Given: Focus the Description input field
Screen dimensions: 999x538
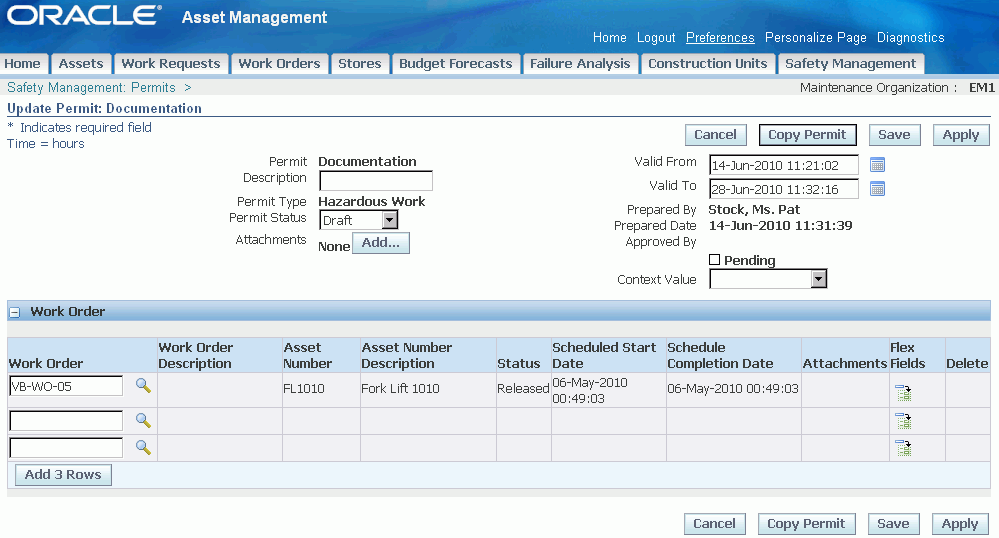Looking at the screenshot, I should tap(376, 181).
